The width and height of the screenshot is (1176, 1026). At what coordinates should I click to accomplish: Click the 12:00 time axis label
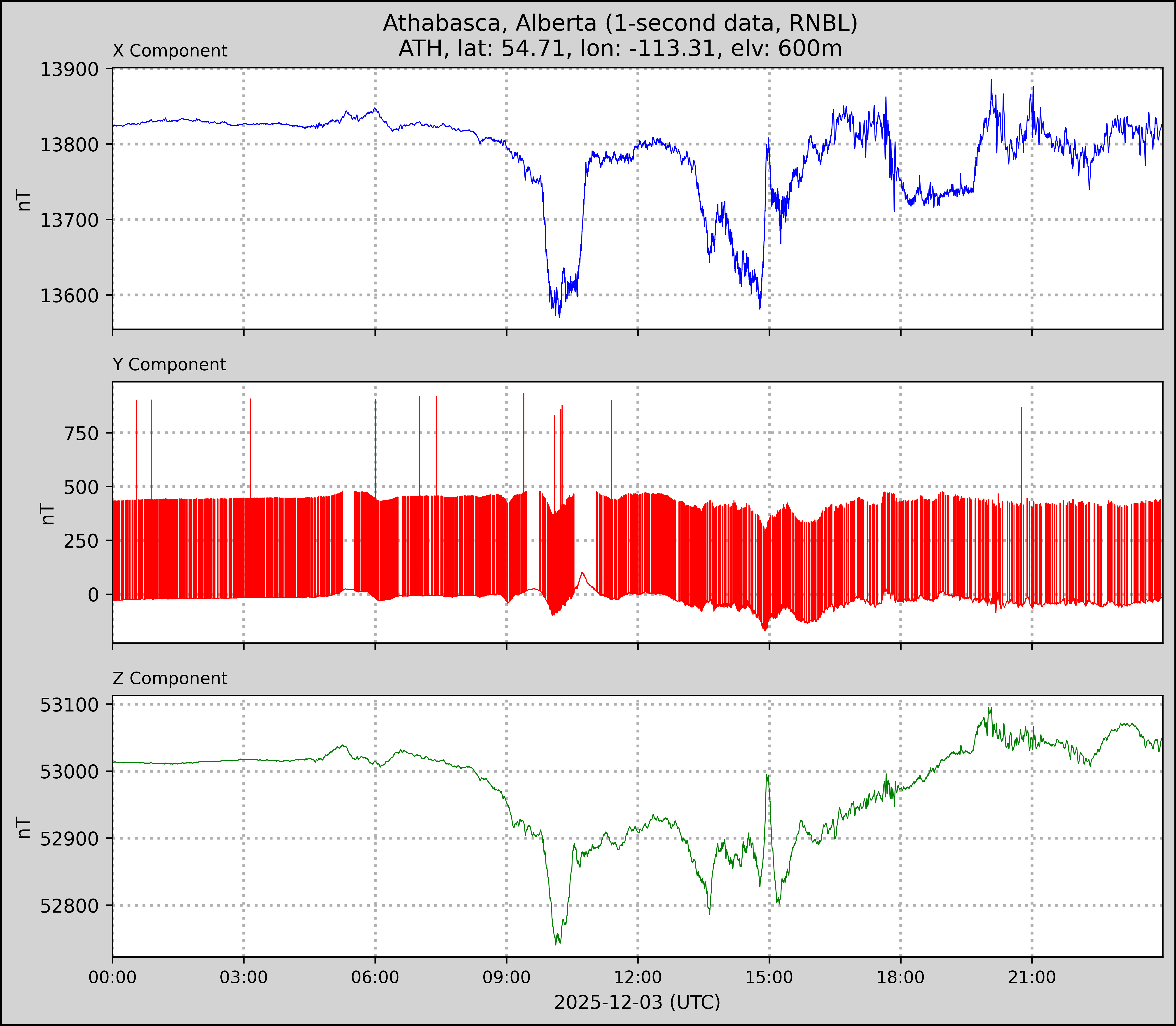pyautogui.click(x=638, y=977)
